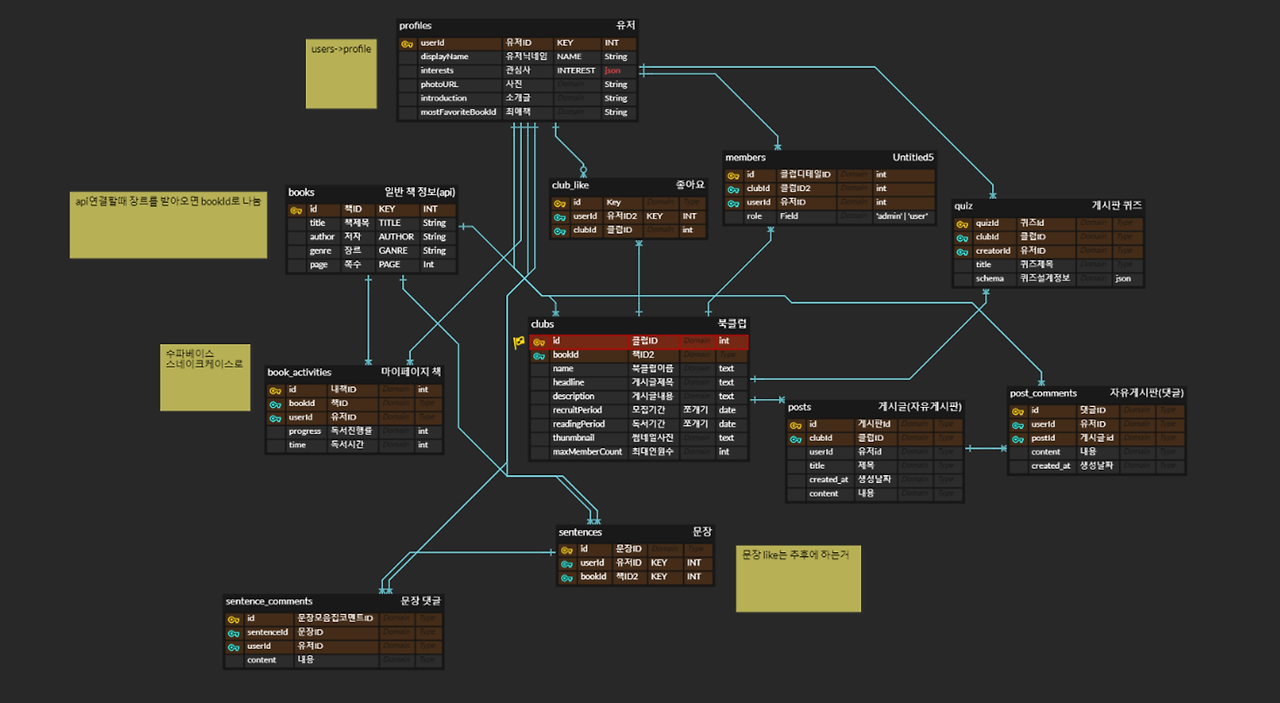The width and height of the screenshot is (1280, 703).
Task: Select the books table title
Action: point(302,192)
